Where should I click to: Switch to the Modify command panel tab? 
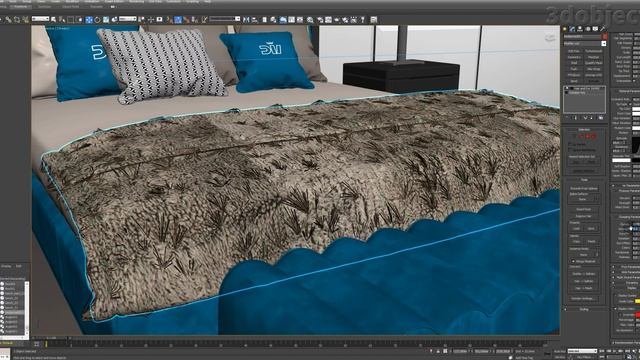coord(572,29)
